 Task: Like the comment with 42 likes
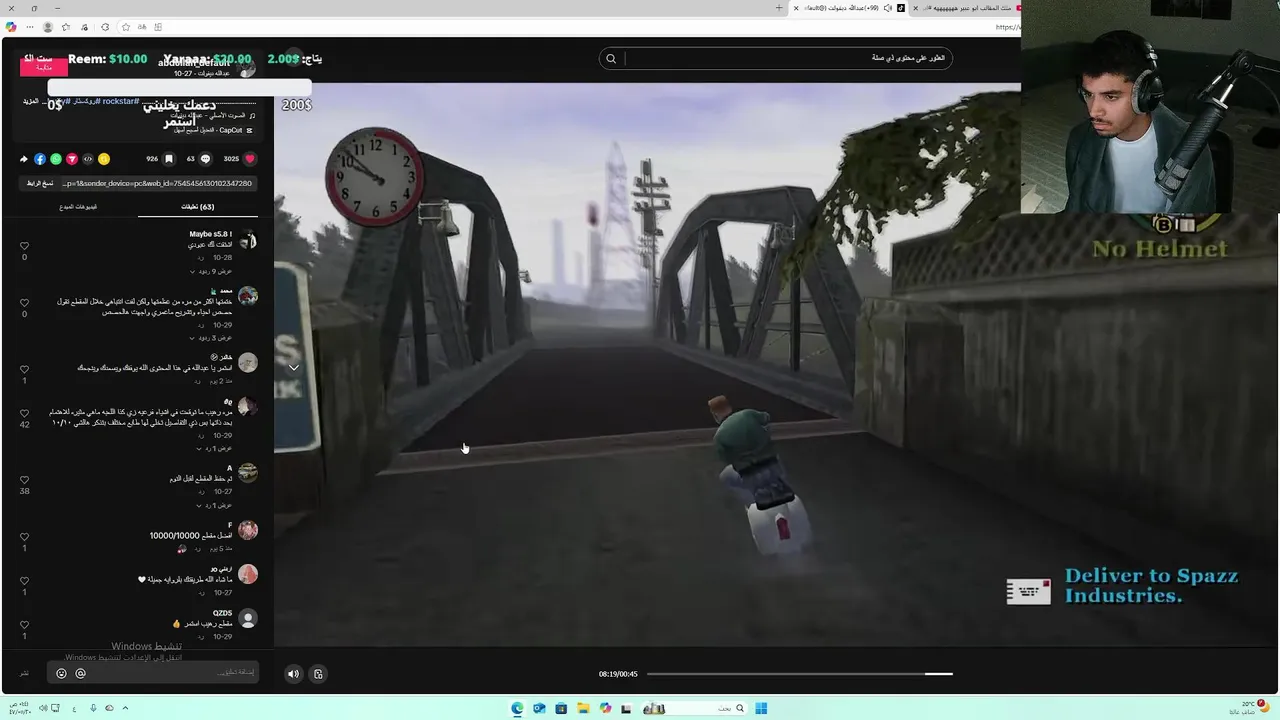25,413
